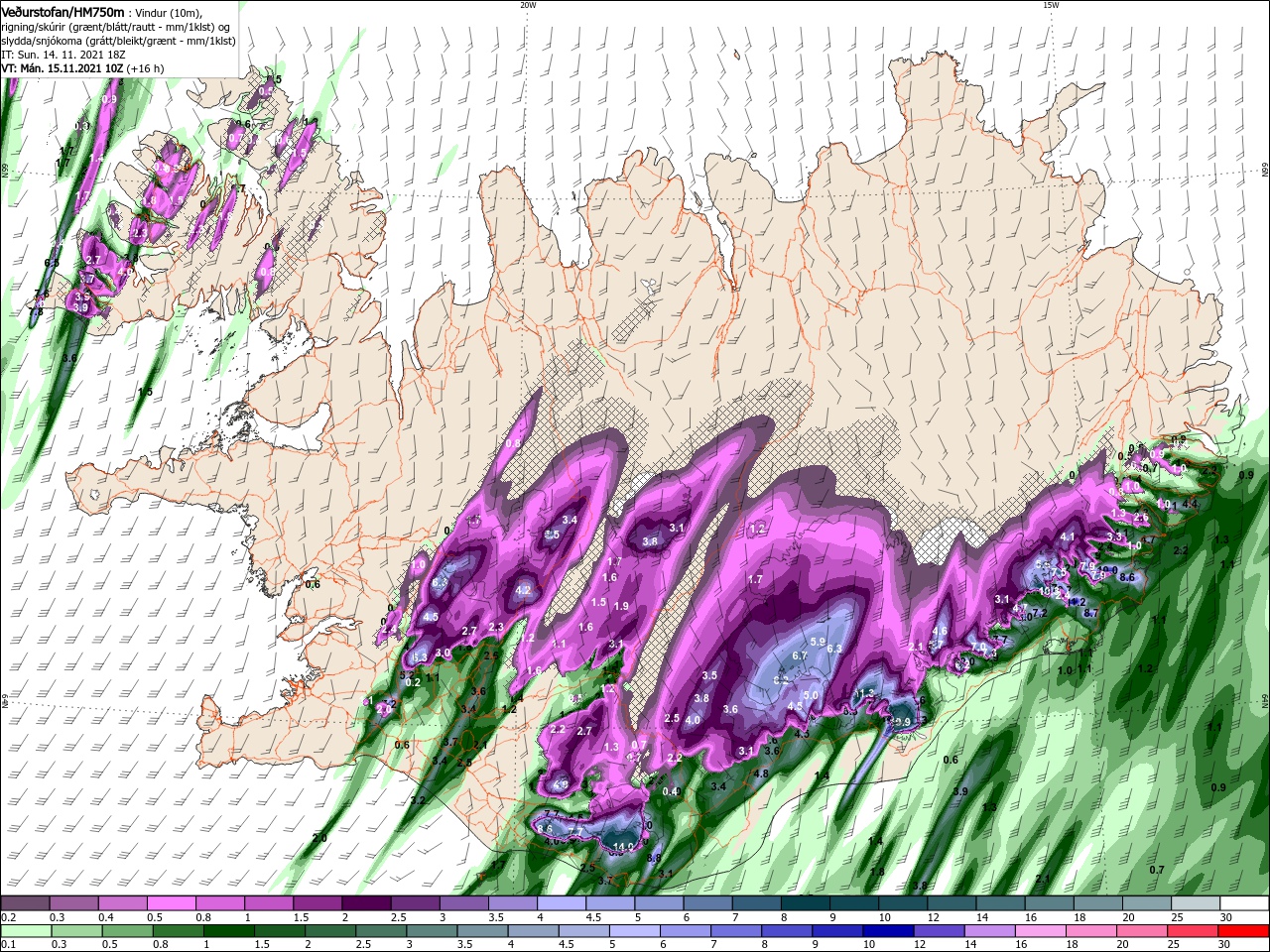
Task: Pick the bright red 30 swatch in the rain legend
Action: pyautogui.click(x=1242, y=931)
